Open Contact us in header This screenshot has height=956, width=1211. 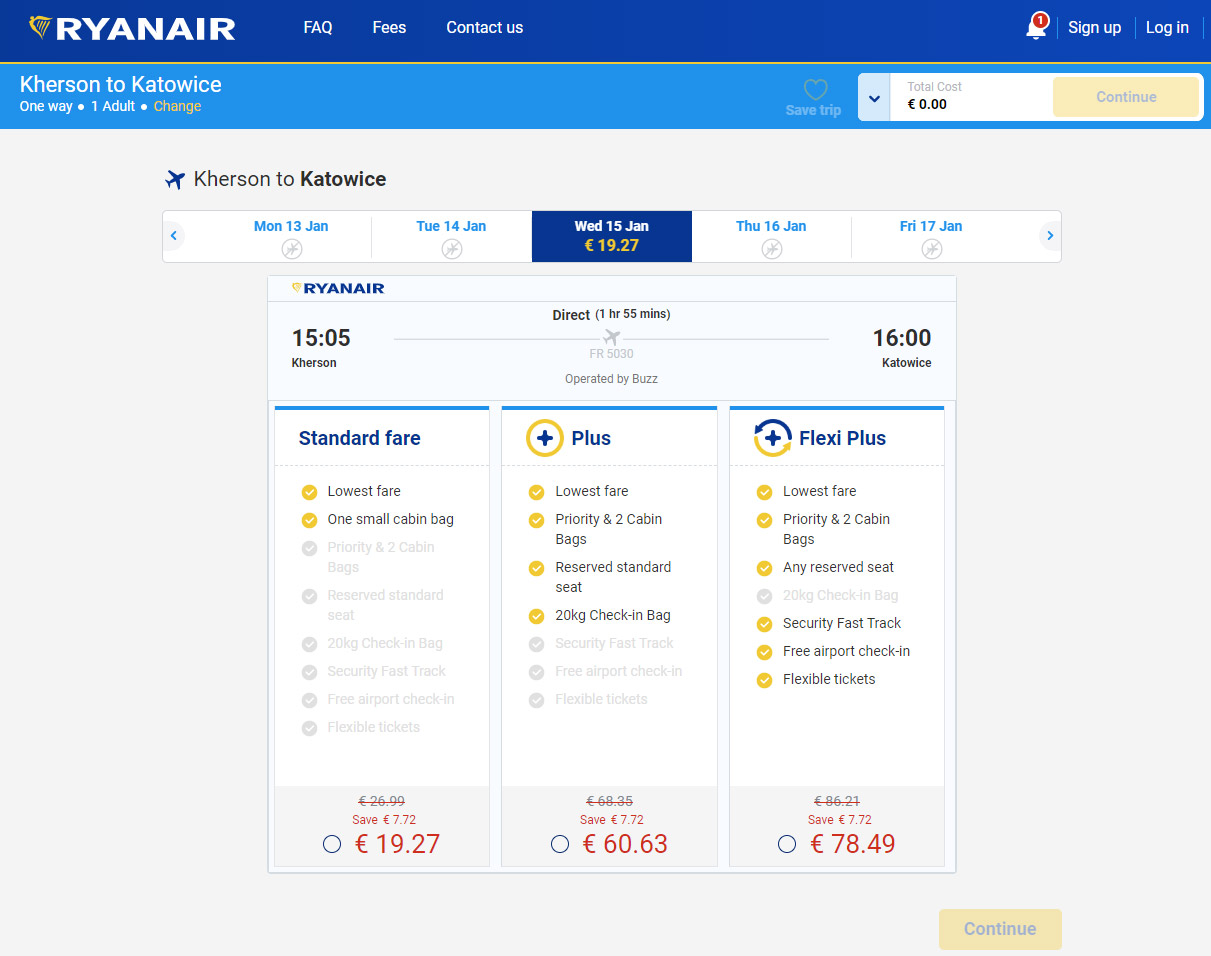[x=485, y=28]
